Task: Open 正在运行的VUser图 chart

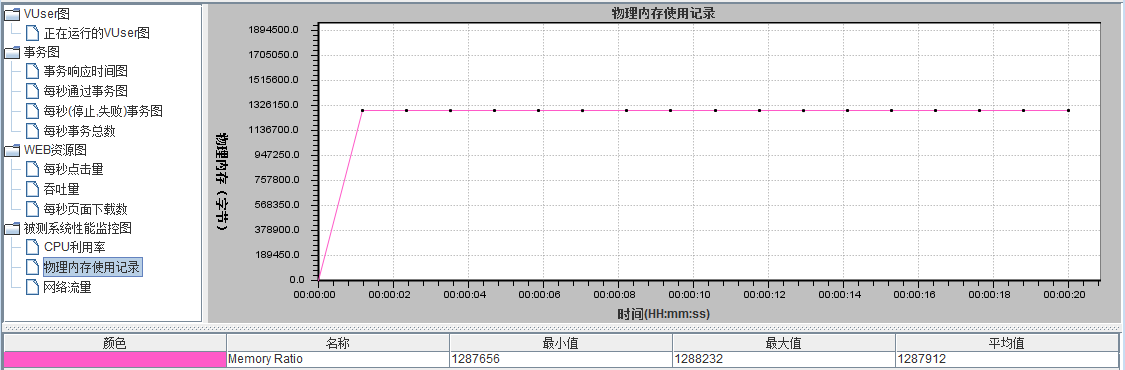Action: [97, 33]
